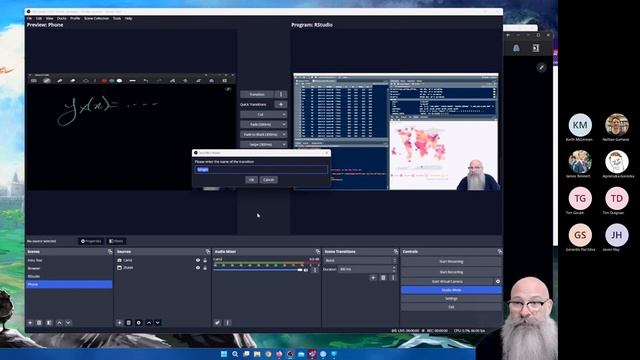Move source down in the Sources dock

coord(158,322)
